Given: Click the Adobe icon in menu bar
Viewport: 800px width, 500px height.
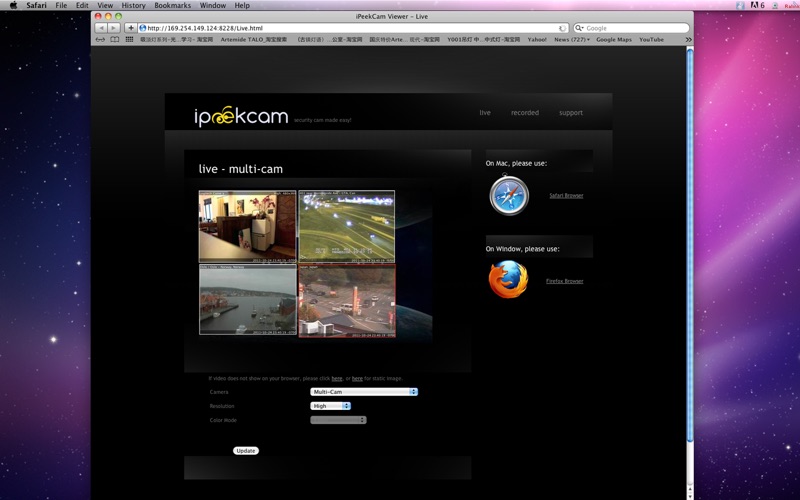Looking at the screenshot, I should (x=752, y=5).
